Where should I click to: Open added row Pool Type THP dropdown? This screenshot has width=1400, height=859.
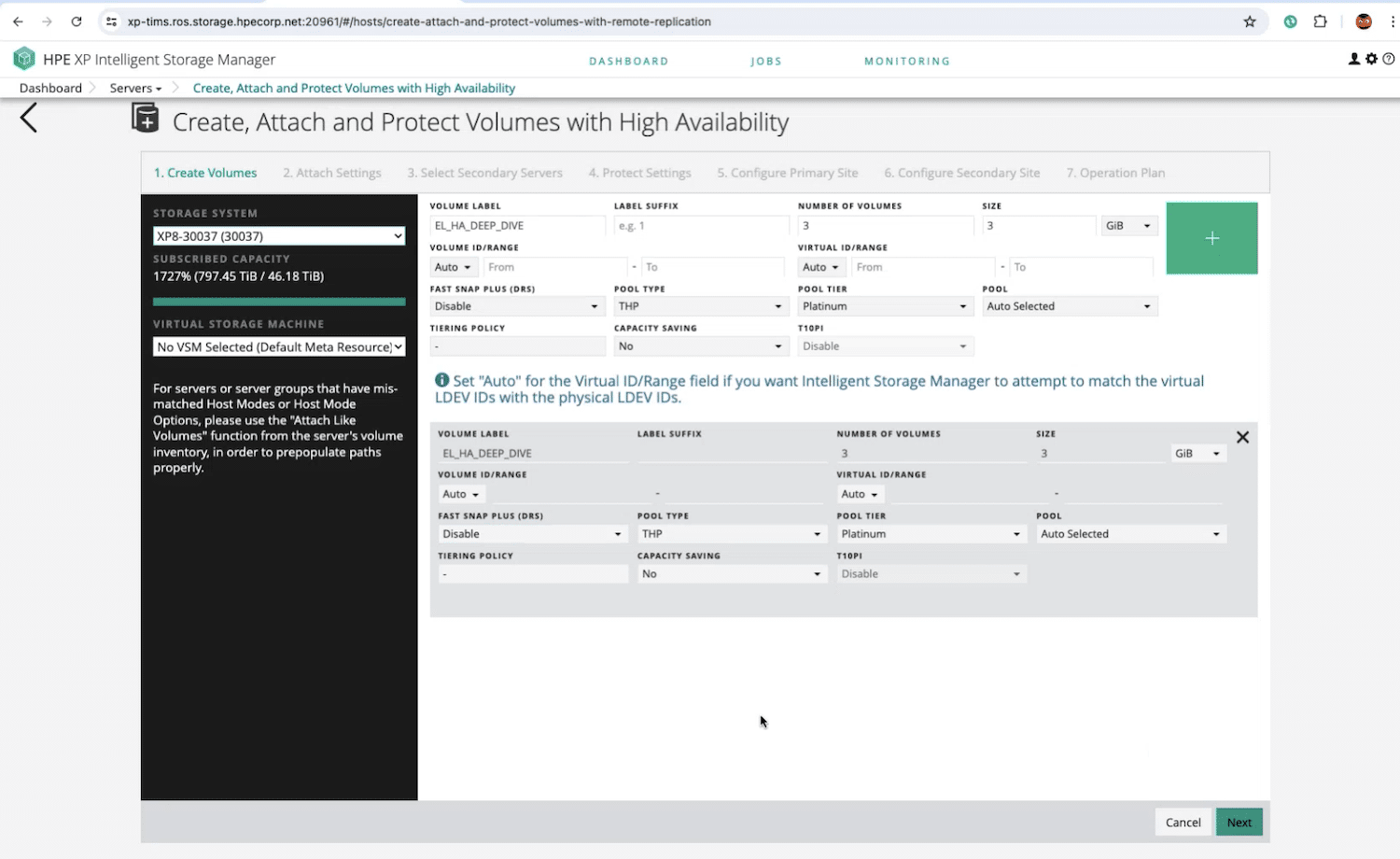tap(732, 534)
